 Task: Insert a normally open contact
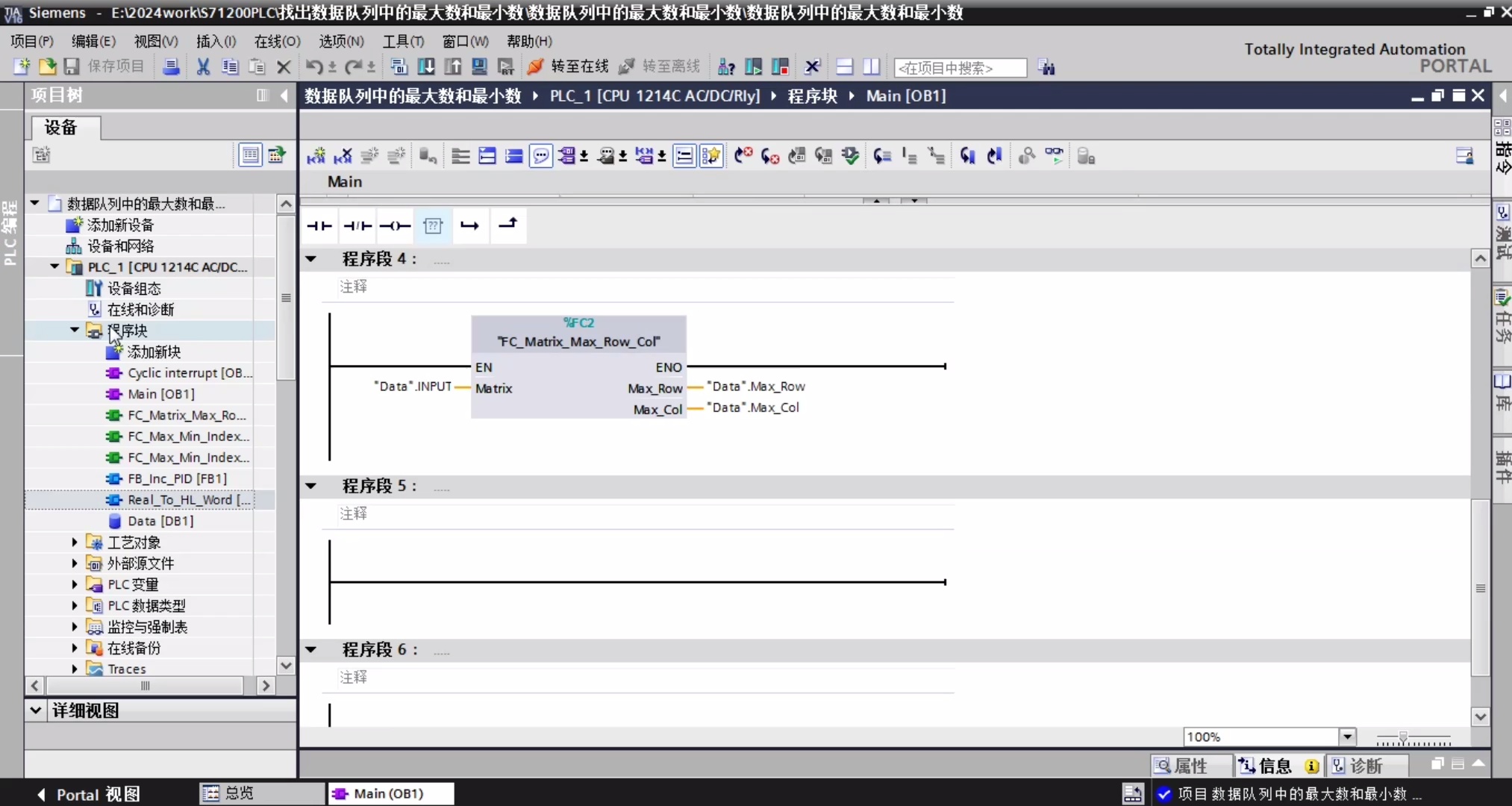319,225
